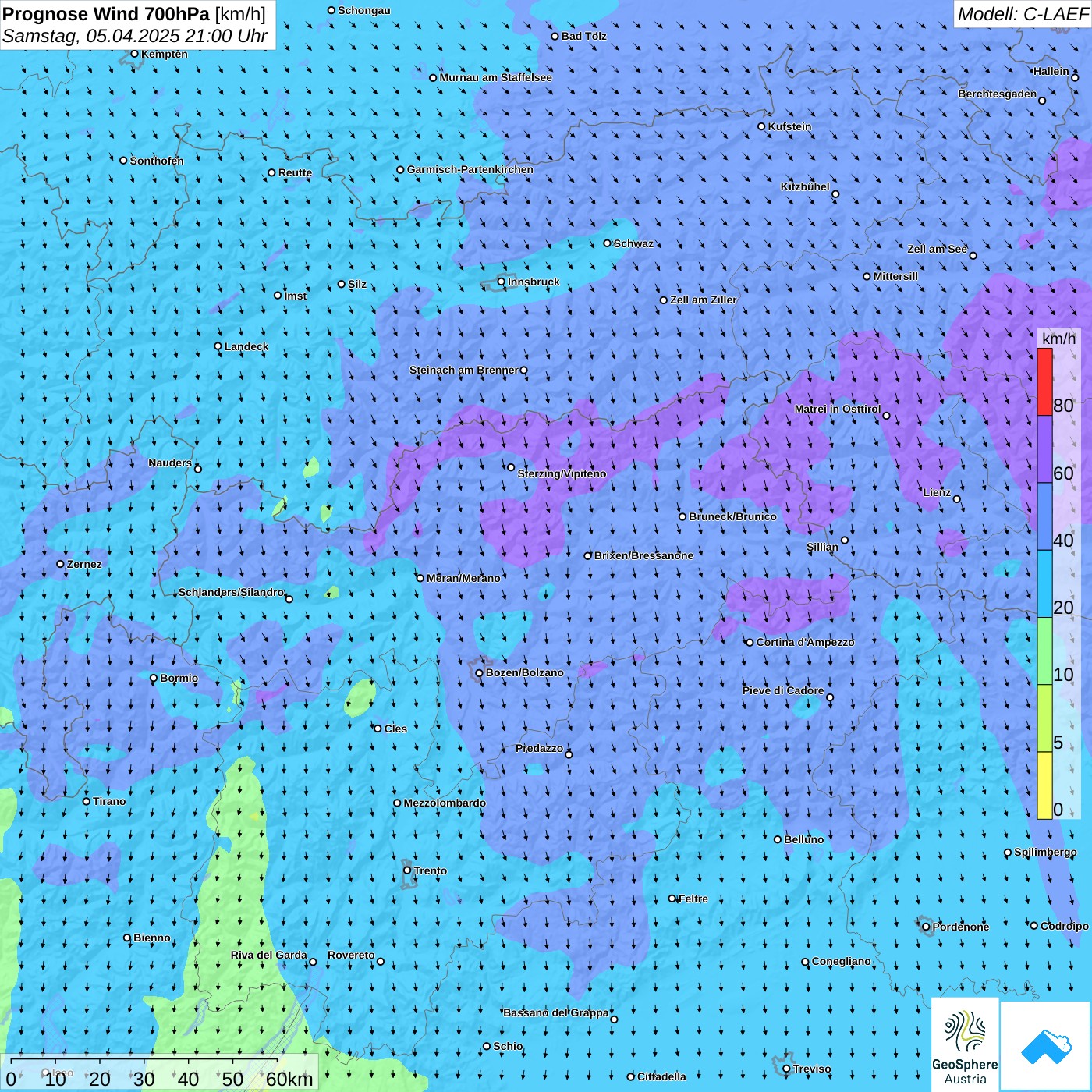The width and height of the screenshot is (1092, 1092).
Task: Click the Tirano city label
Action: point(109,801)
